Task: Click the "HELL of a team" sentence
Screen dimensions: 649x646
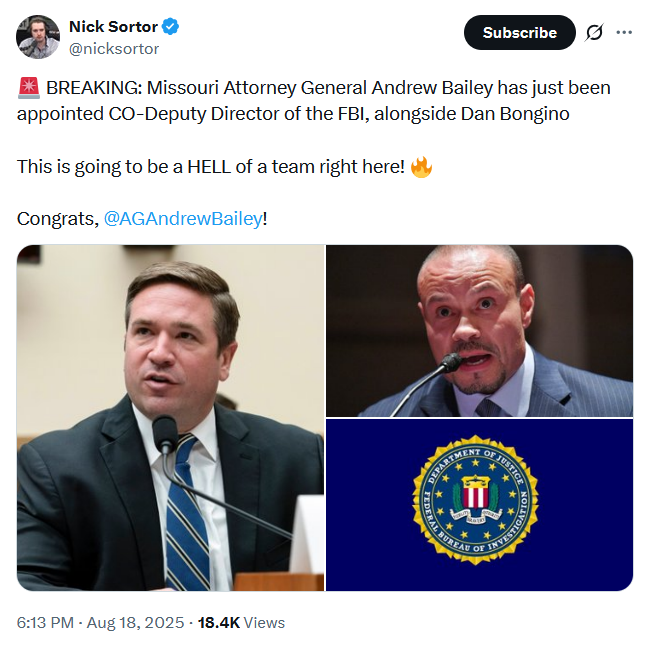Action: click(x=210, y=166)
